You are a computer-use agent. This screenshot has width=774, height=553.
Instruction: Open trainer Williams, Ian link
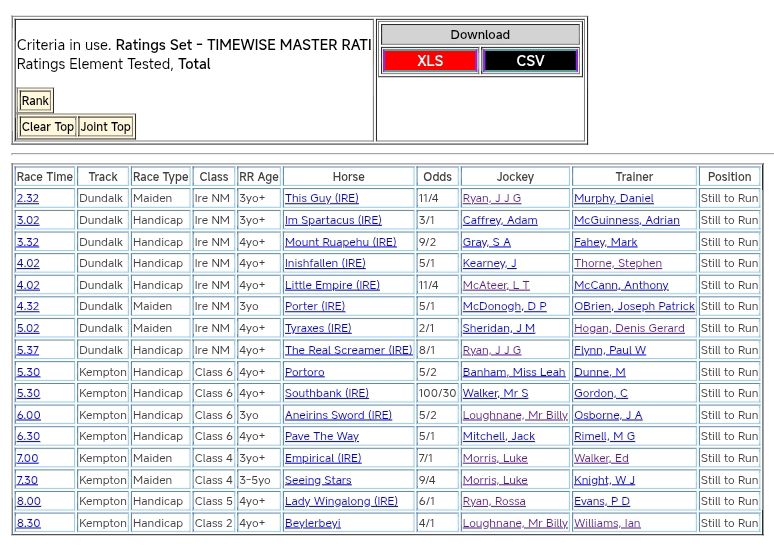607,523
